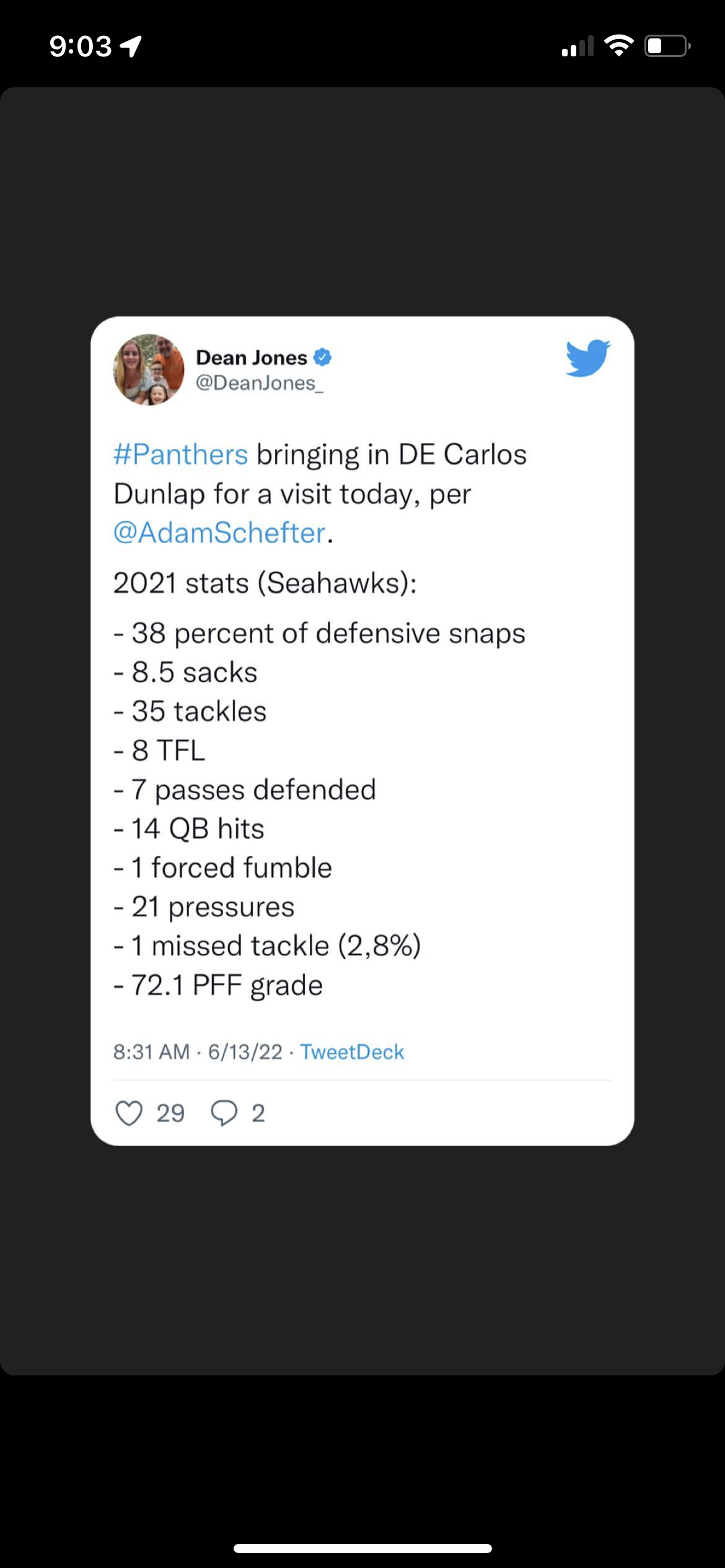Tap the 9:03 clock in status bar
This screenshot has width=725, height=1568.
(81, 46)
